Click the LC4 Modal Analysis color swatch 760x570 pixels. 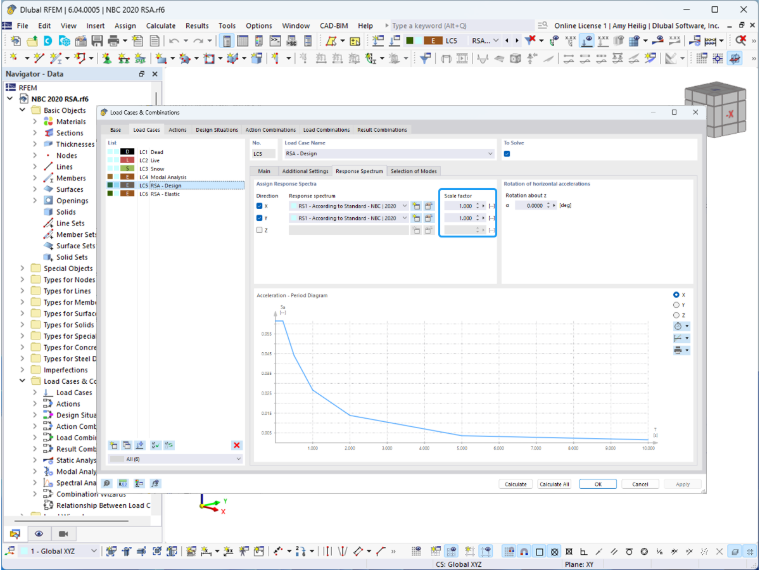click(127, 177)
